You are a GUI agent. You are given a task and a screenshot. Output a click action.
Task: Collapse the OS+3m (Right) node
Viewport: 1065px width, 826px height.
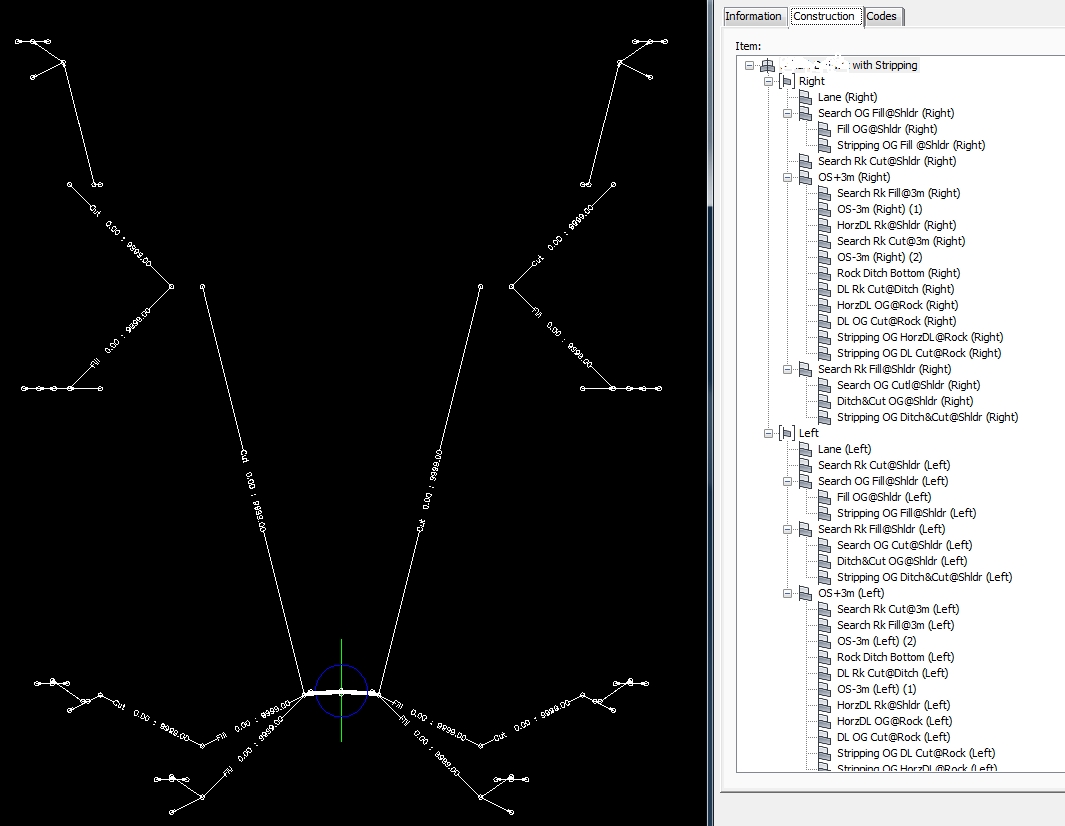[788, 176]
